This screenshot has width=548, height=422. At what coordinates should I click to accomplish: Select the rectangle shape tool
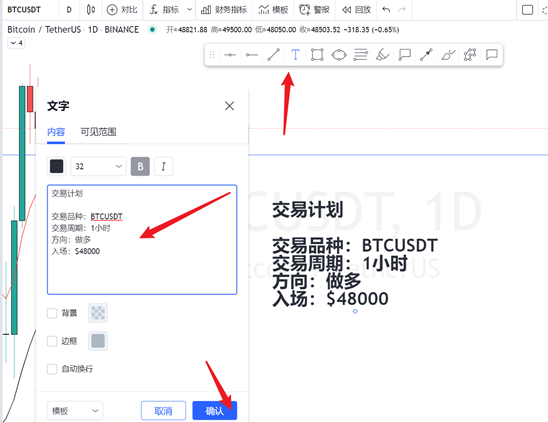(x=317, y=55)
